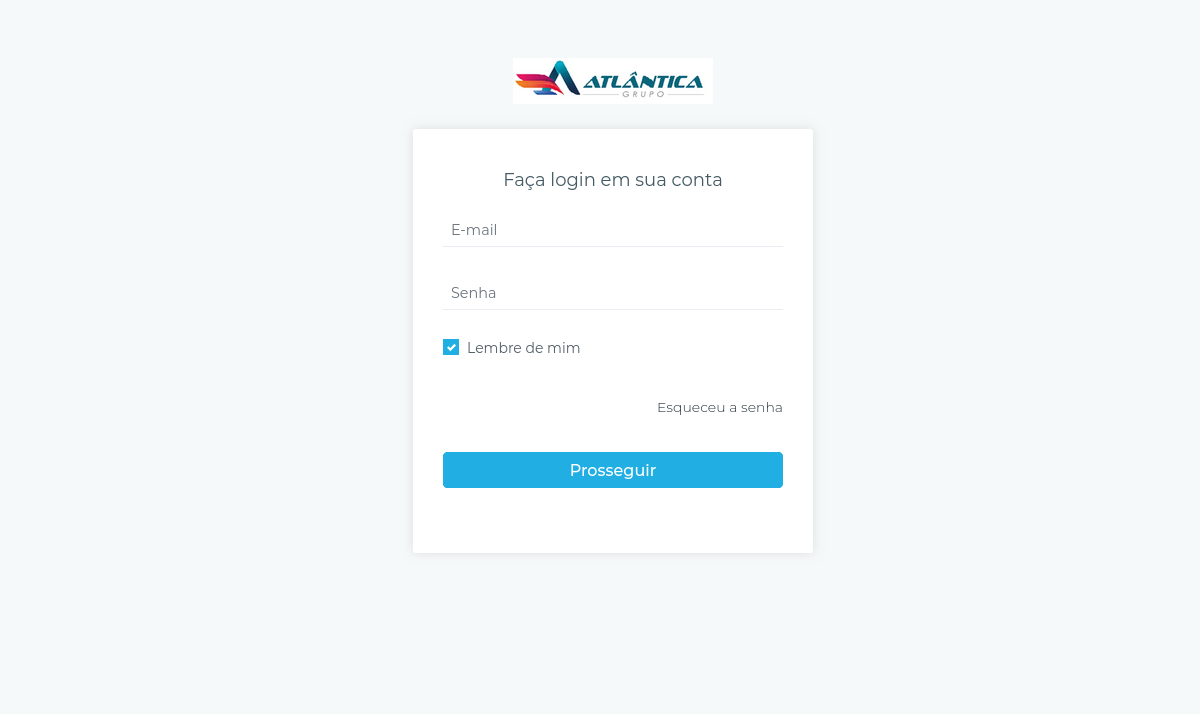Click the stylized "A" emblem in the logo
Image resolution: width=1200 pixels, height=714 pixels.
(x=563, y=78)
